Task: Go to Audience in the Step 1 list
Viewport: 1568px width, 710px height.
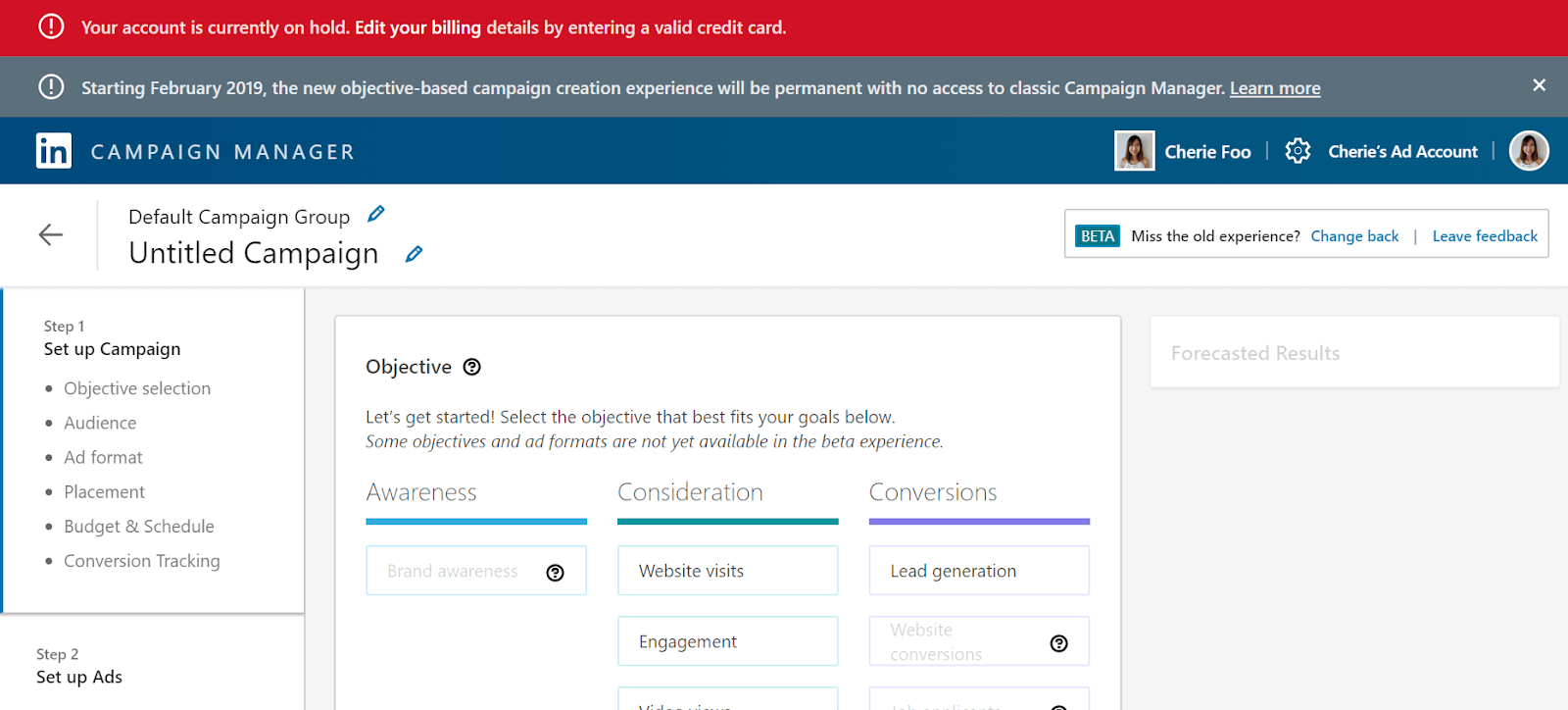Action: coord(100,423)
